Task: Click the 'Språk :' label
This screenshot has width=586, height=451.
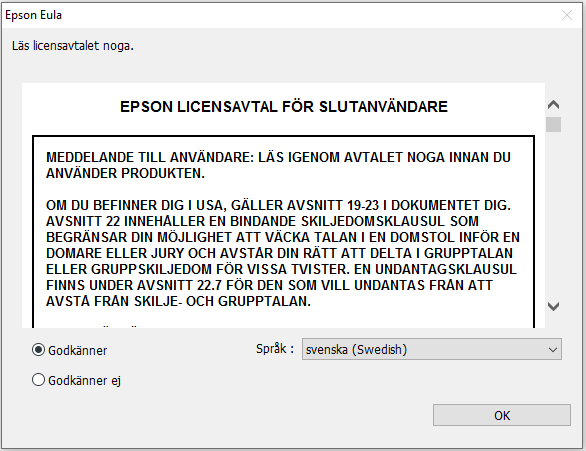Action: click(x=275, y=349)
